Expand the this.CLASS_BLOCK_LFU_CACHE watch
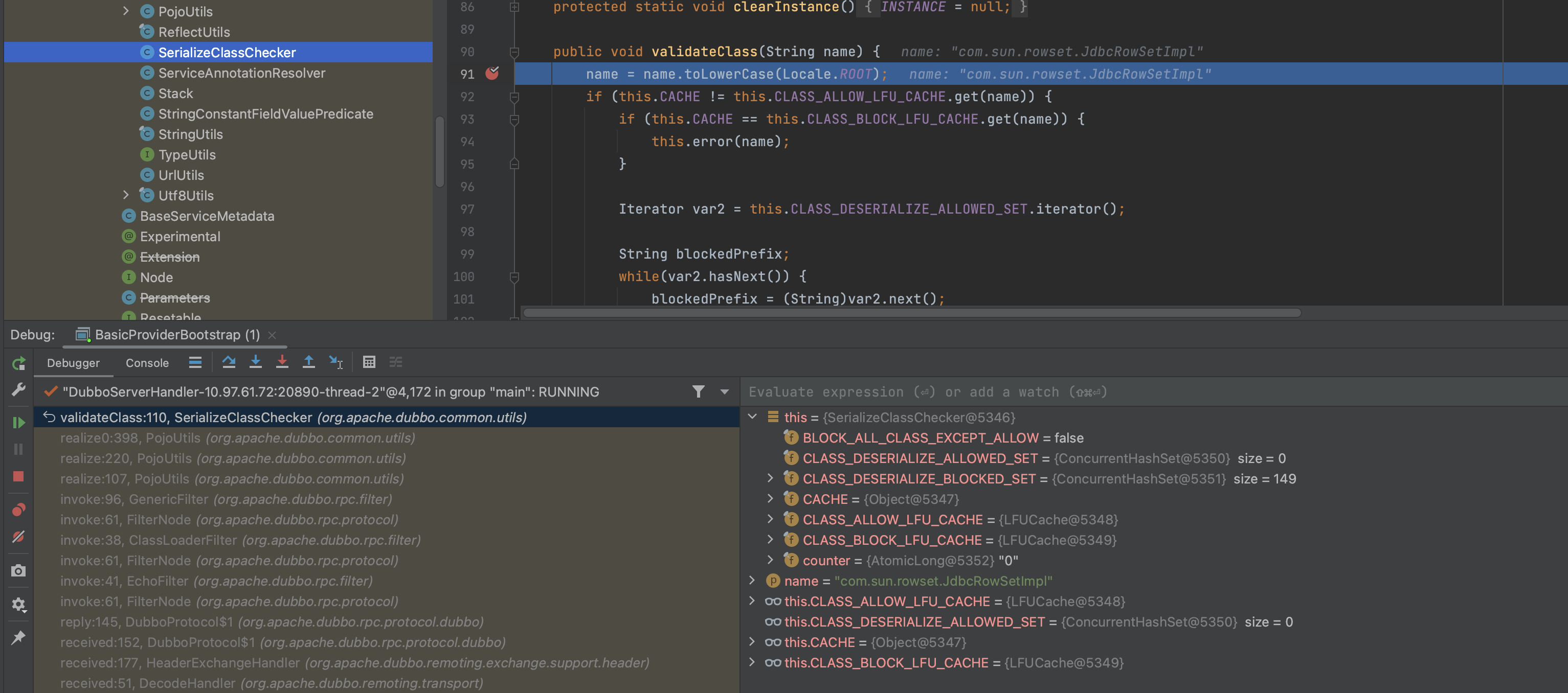 (x=752, y=662)
